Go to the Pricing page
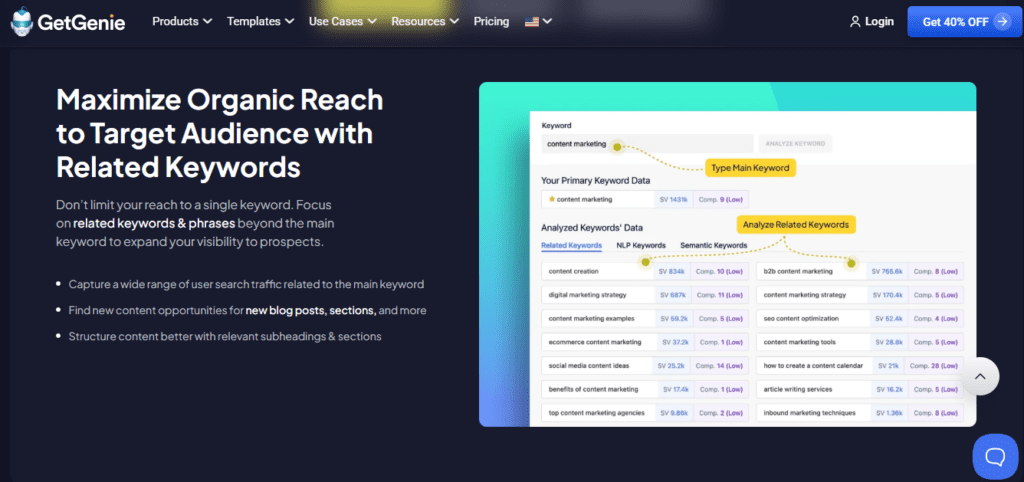The image size is (1024, 482). coord(491,22)
